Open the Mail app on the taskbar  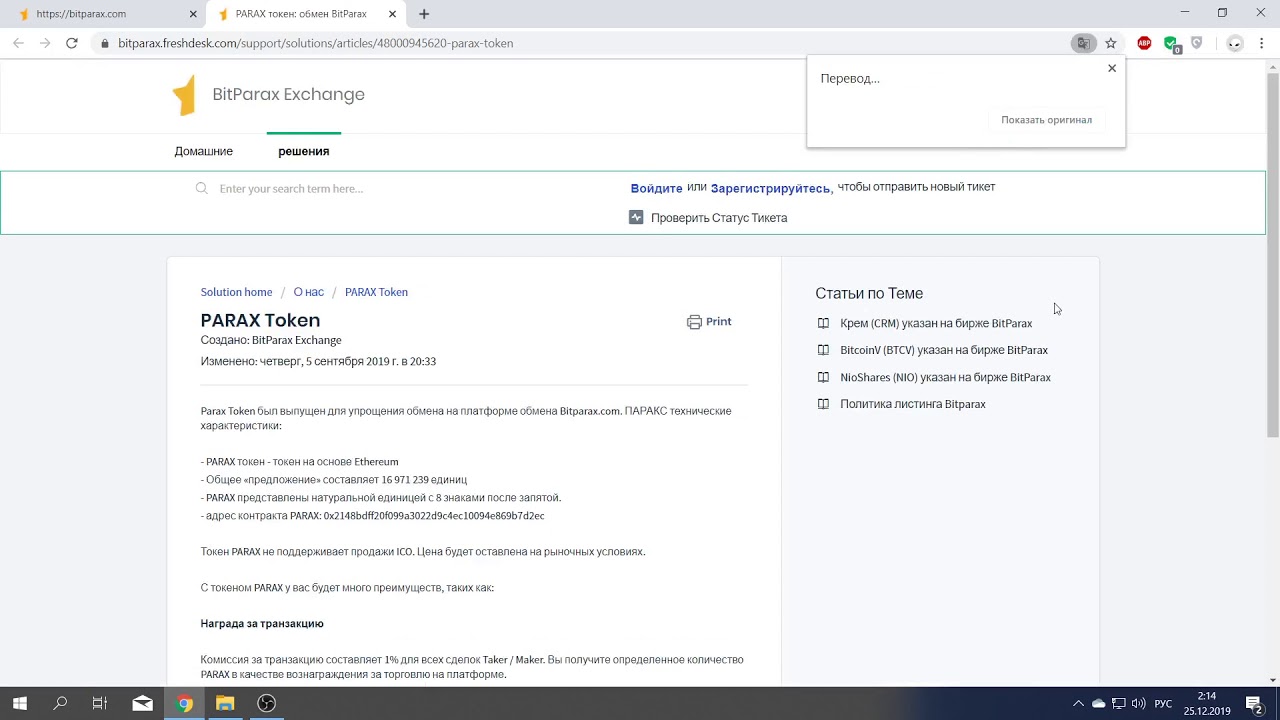tap(142, 703)
